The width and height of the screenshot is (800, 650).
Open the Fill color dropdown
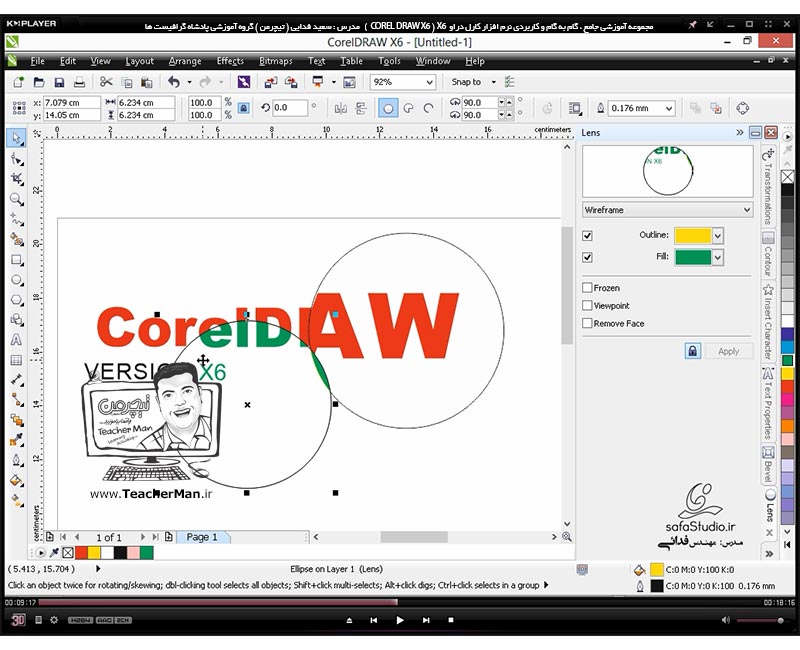tap(718, 257)
